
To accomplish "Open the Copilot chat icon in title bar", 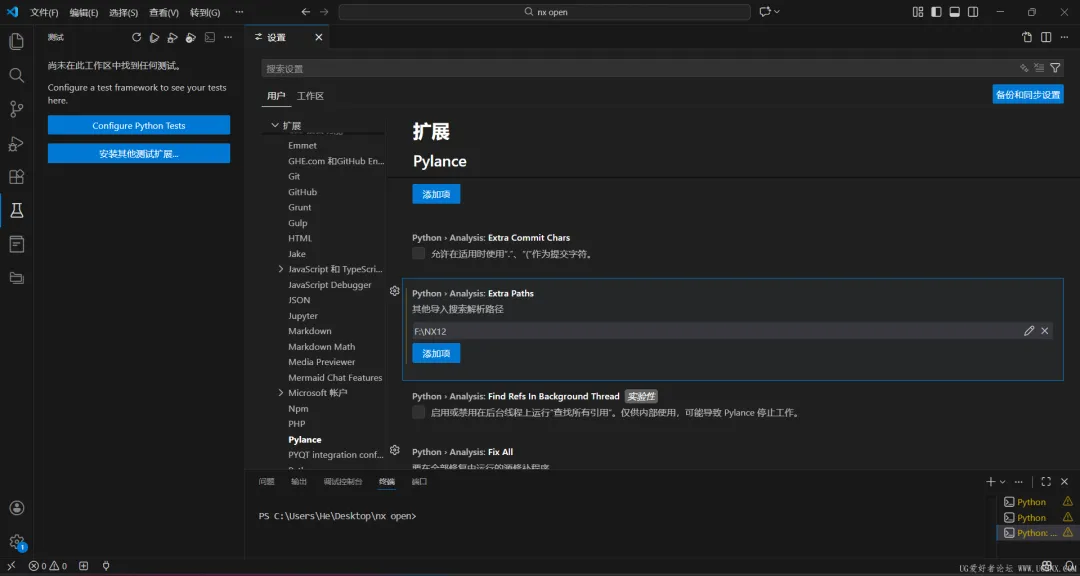I will point(765,12).
